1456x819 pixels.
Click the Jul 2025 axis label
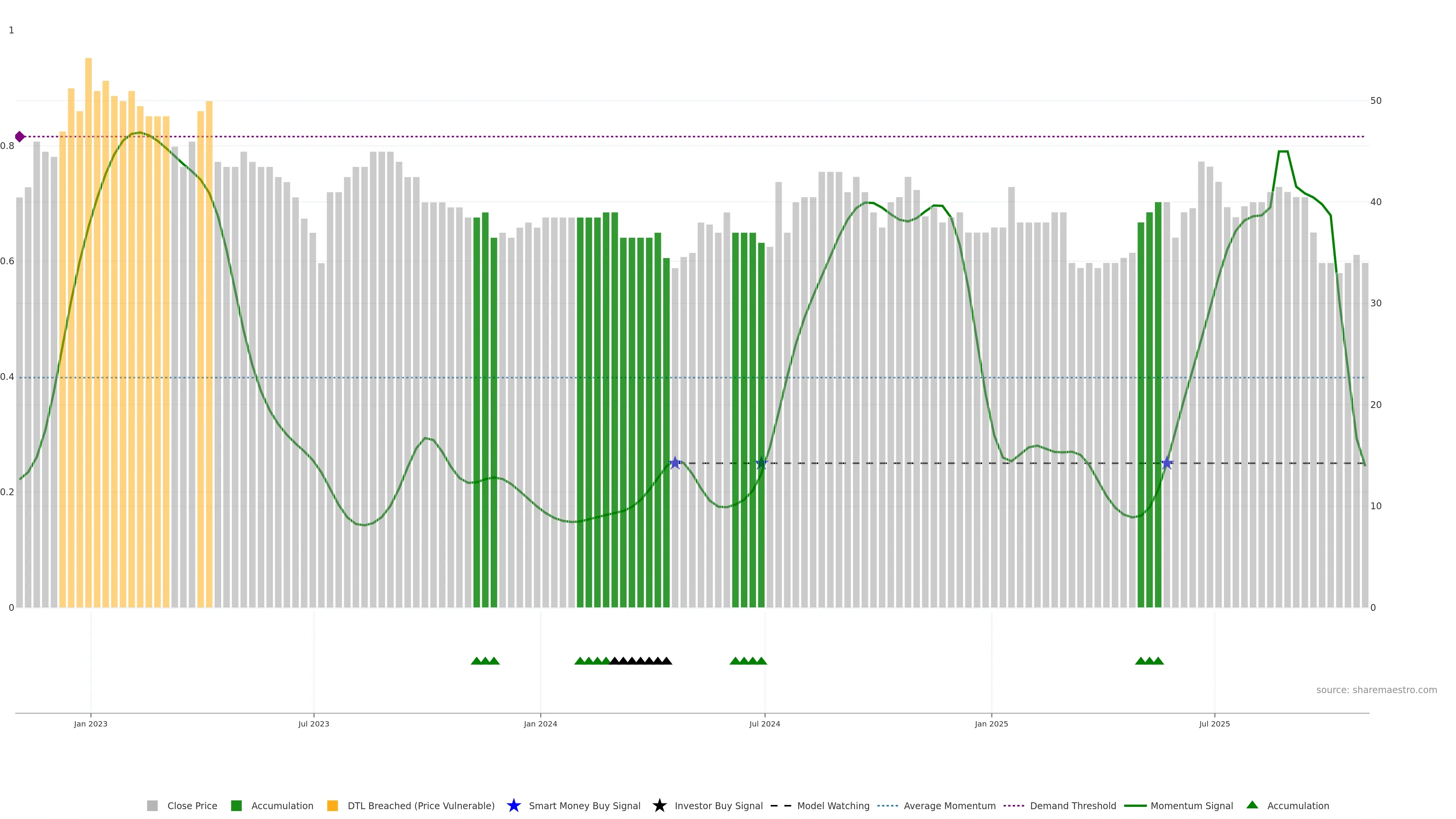[1214, 724]
